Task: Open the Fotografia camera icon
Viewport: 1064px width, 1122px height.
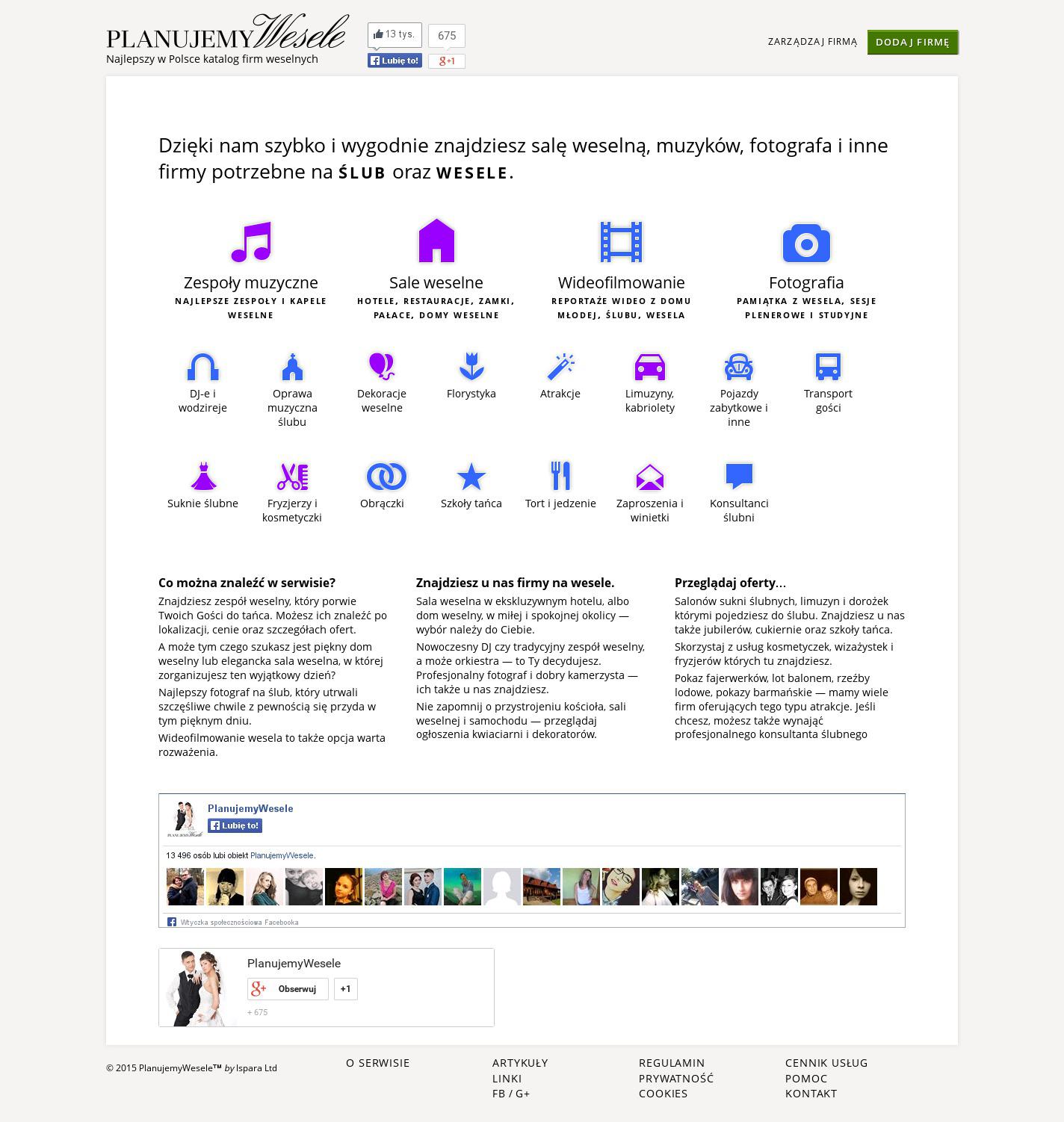Action: (806, 243)
